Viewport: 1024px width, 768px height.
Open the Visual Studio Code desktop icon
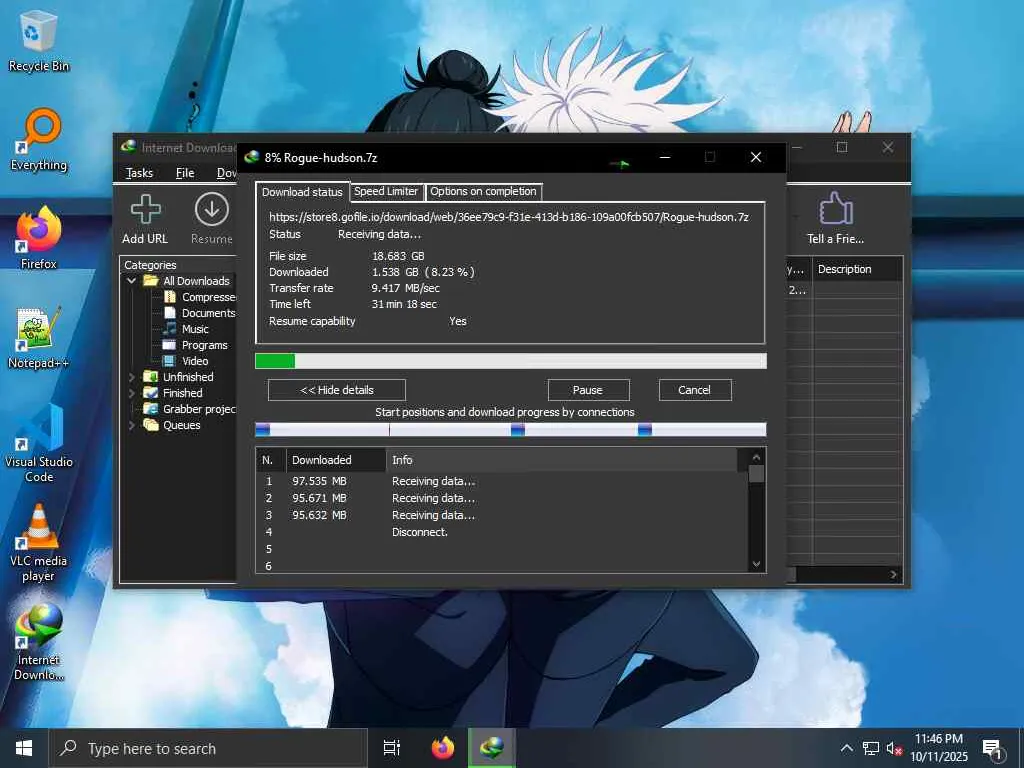coord(39,431)
